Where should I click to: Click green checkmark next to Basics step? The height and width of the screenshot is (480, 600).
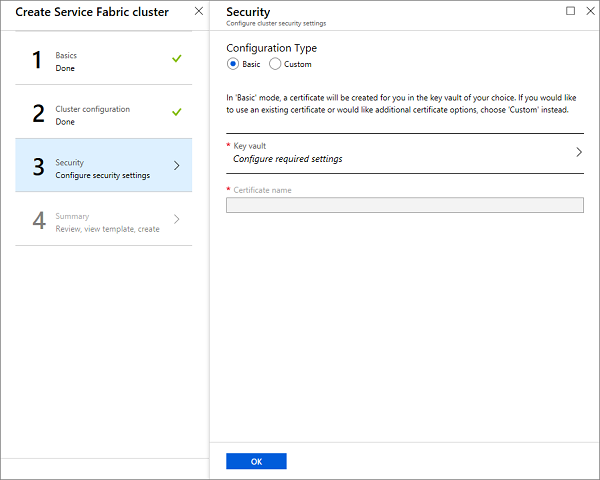coord(177,59)
